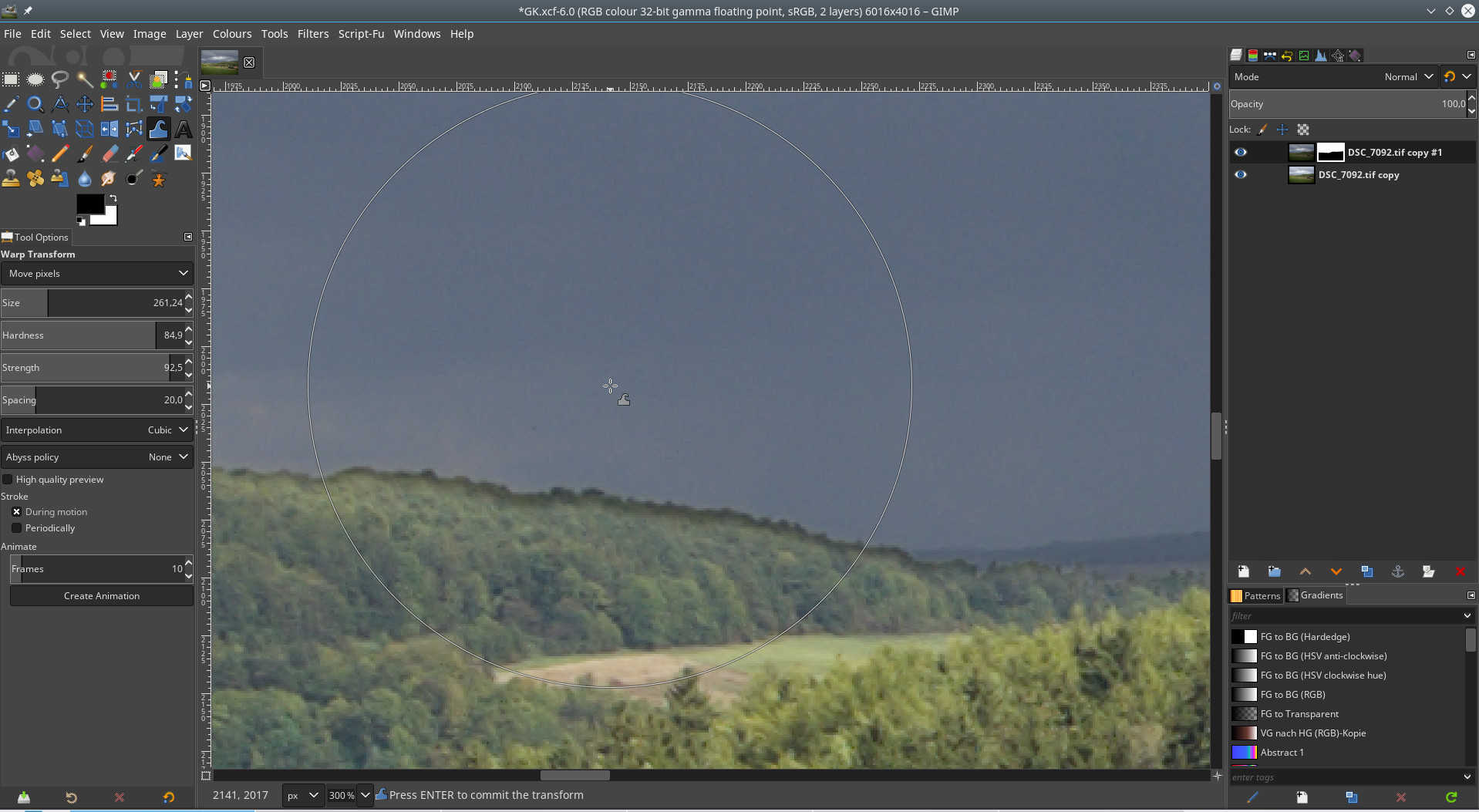Swap foreground and background colours

(113, 199)
